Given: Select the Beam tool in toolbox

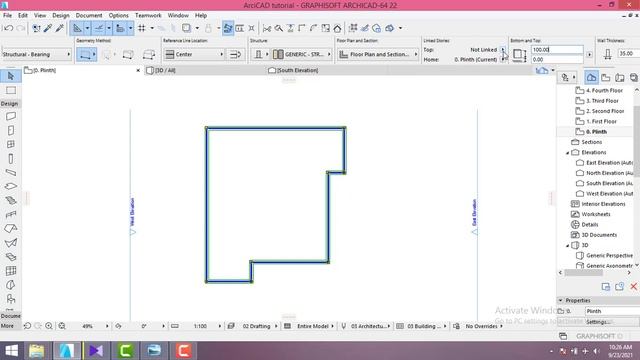Looking at the screenshot, I should pos(11,173).
